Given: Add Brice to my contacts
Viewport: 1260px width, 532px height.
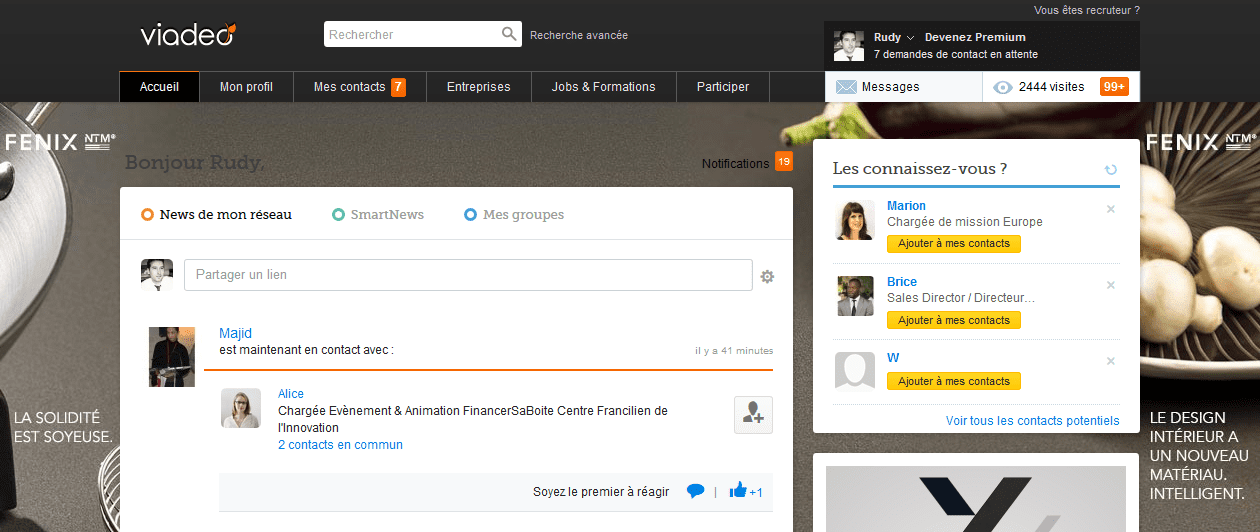Looking at the screenshot, I should click(954, 320).
